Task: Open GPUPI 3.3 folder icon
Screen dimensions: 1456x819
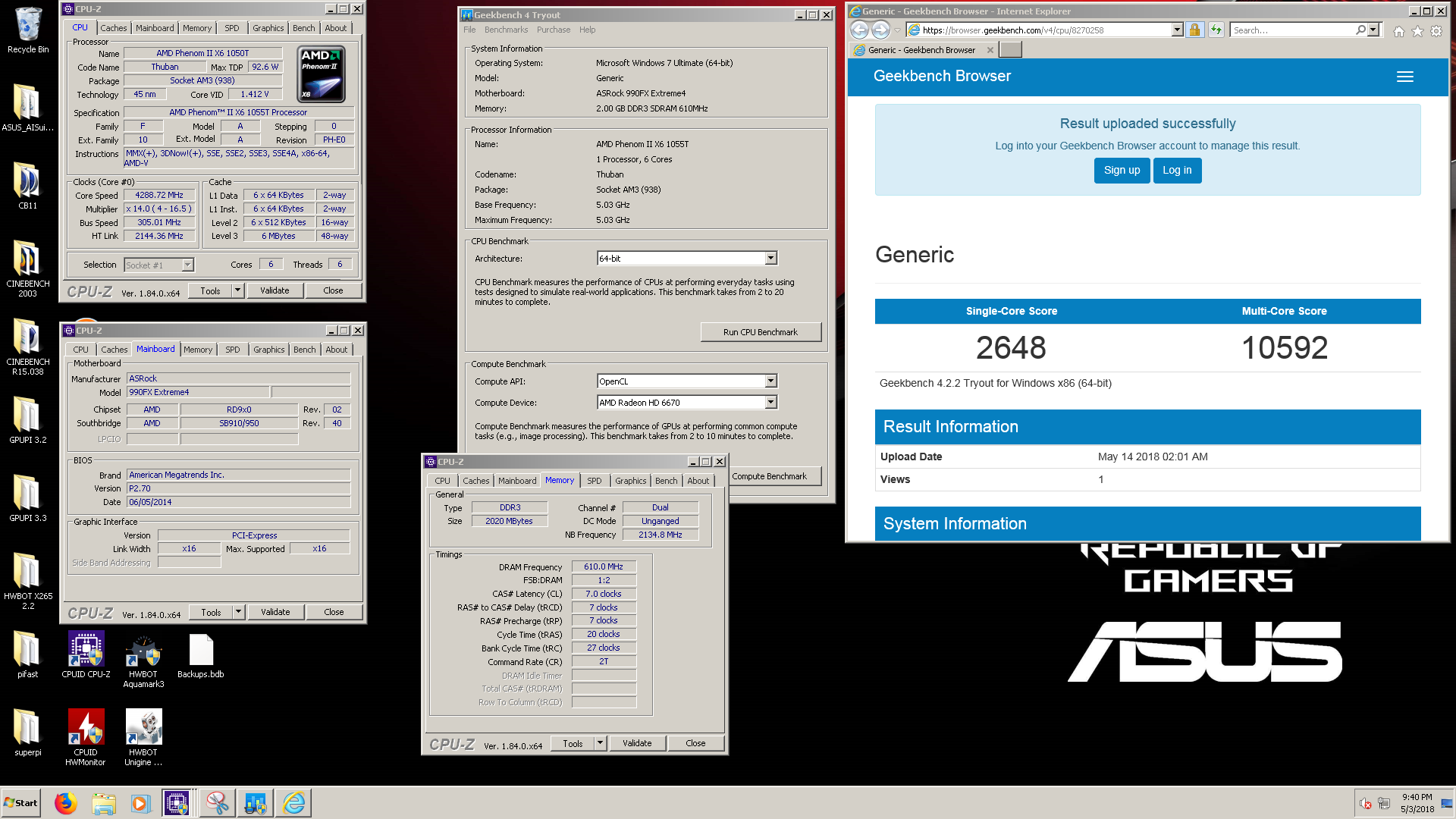Action: [x=28, y=498]
